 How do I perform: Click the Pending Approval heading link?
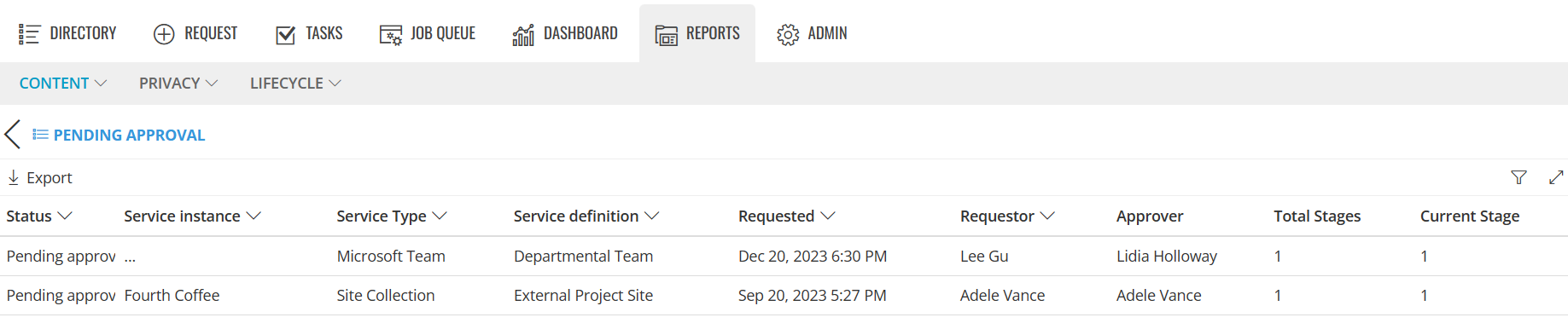tap(129, 136)
